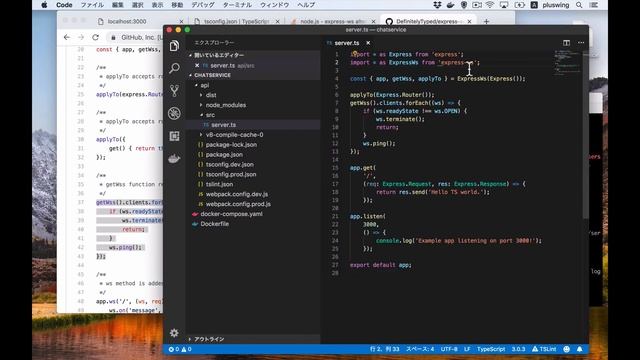Open the Search view in activity bar
This screenshot has height=360, width=640.
(174, 68)
